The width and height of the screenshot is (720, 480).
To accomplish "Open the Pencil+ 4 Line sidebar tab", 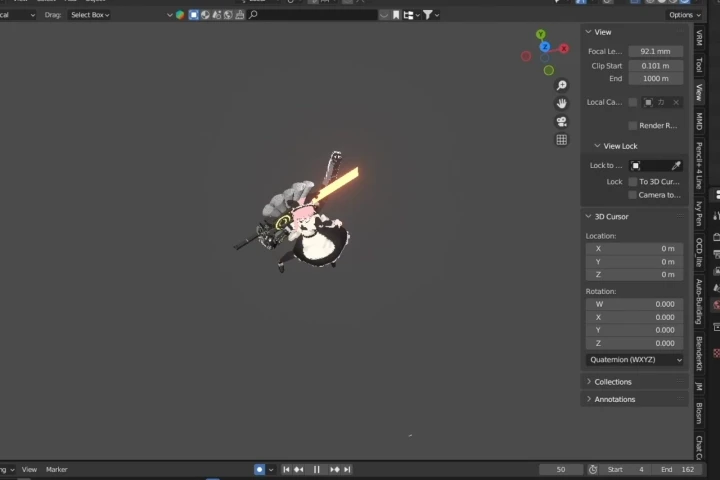I will click(x=699, y=165).
